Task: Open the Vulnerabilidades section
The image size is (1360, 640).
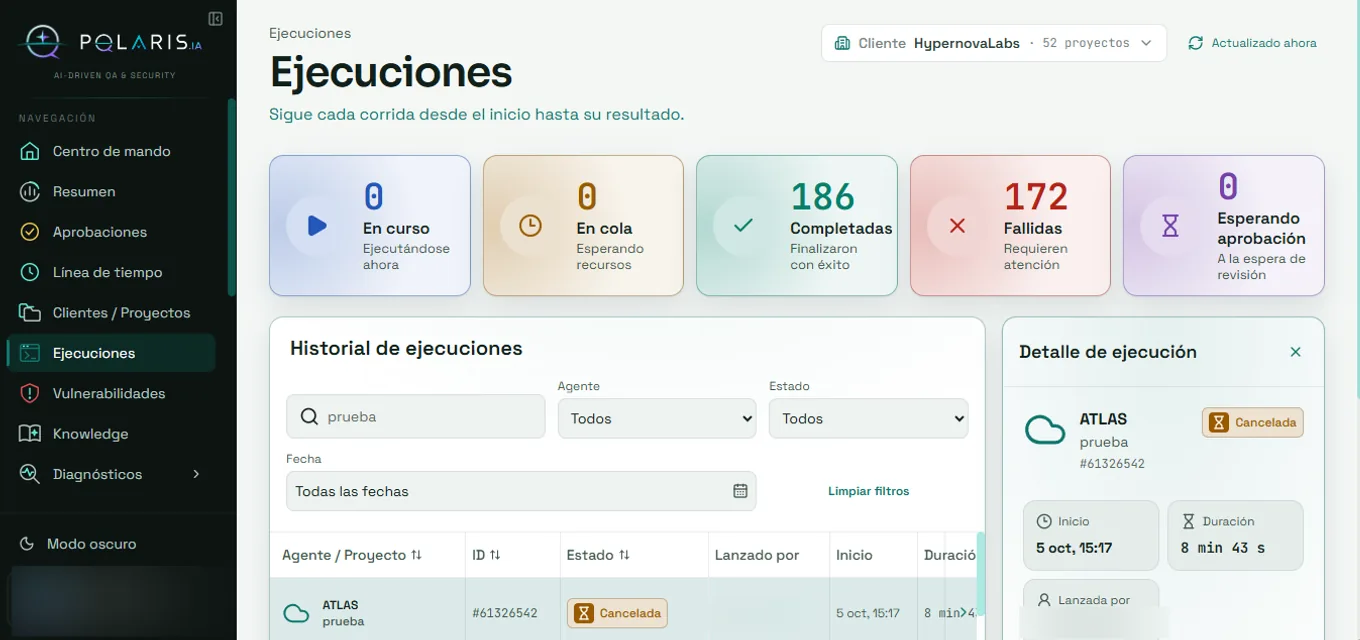Action: click(x=111, y=393)
